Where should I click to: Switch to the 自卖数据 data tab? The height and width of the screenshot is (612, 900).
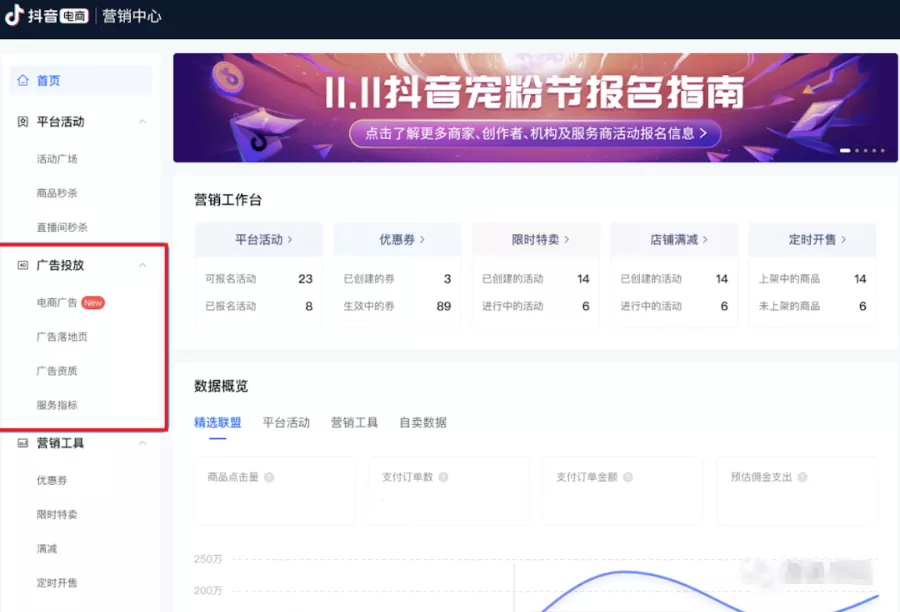tap(424, 422)
